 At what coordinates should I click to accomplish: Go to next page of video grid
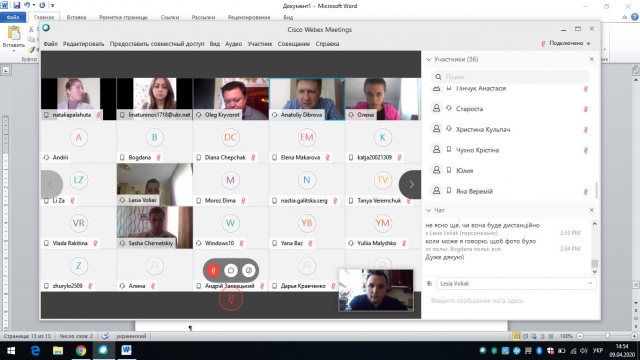pyautogui.click(x=410, y=184)
